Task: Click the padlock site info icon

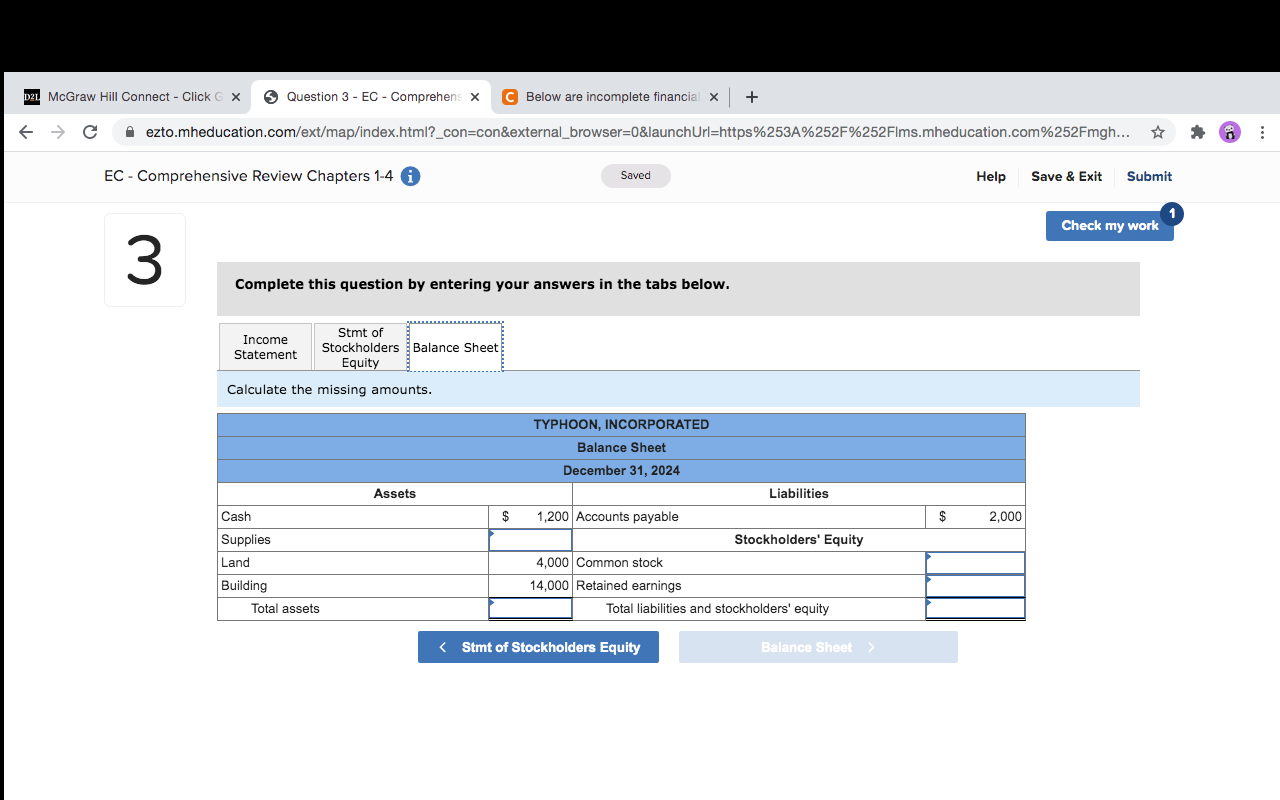Action: pos(130,132)
